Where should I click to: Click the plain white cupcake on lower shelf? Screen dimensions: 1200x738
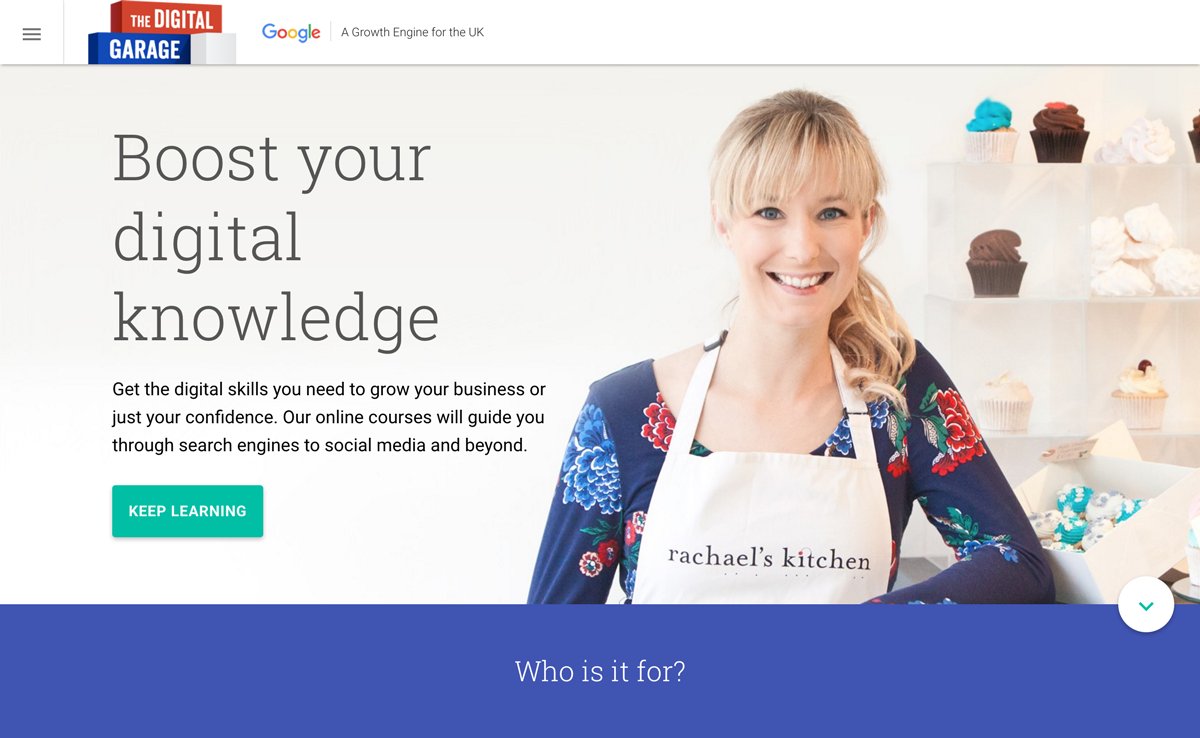[x=1003, y=401]
